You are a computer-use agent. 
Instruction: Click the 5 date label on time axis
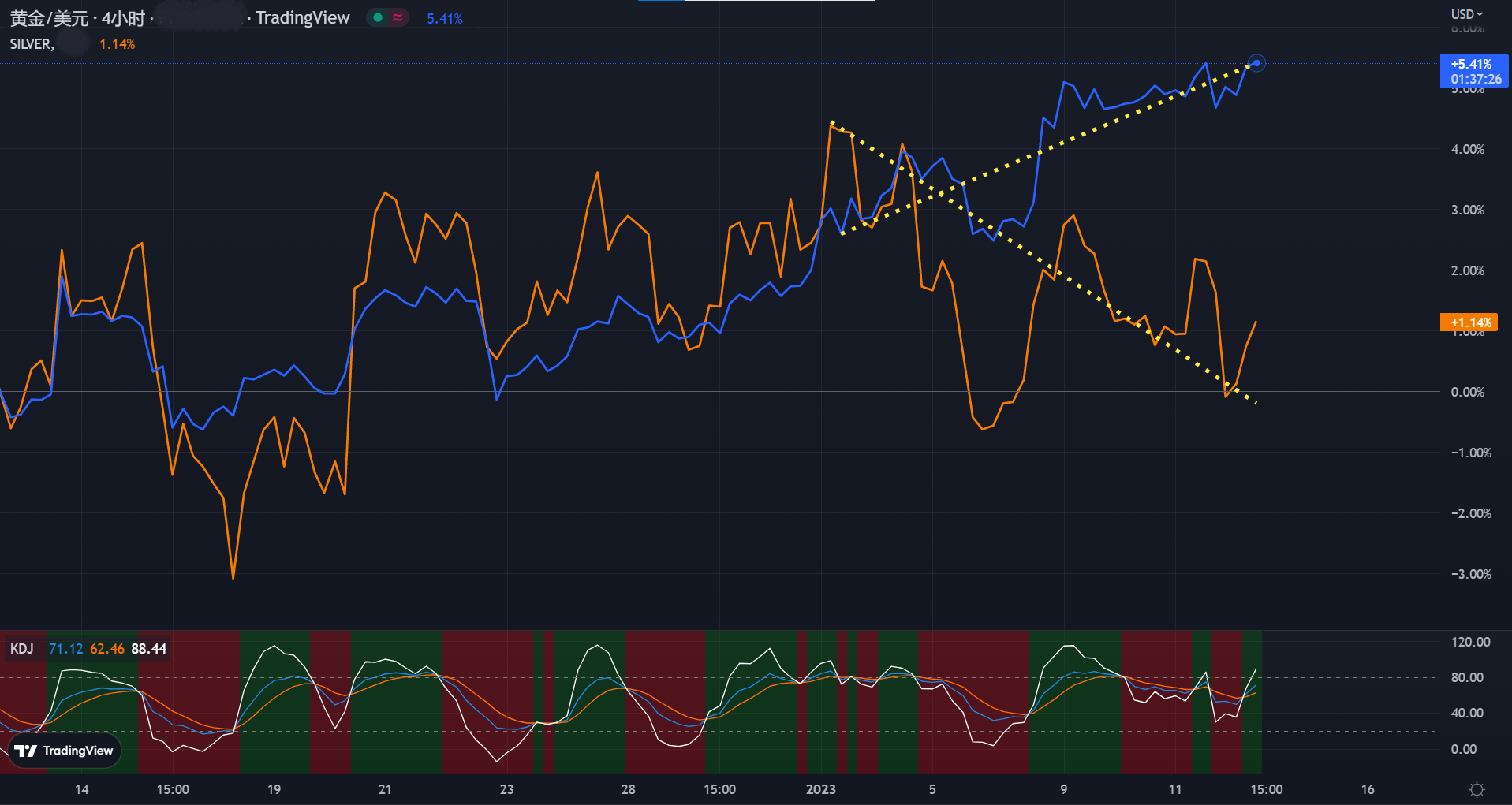pos(932,789)
